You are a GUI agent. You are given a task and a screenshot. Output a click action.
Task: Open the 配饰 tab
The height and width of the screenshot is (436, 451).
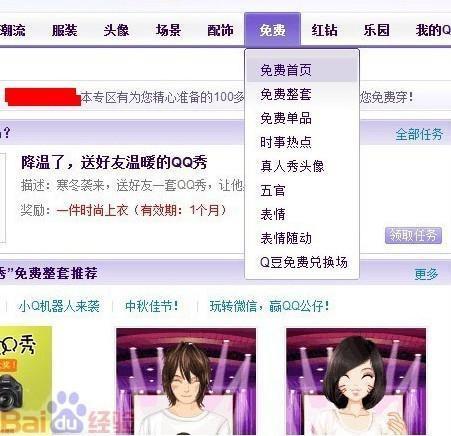(220, 31)
